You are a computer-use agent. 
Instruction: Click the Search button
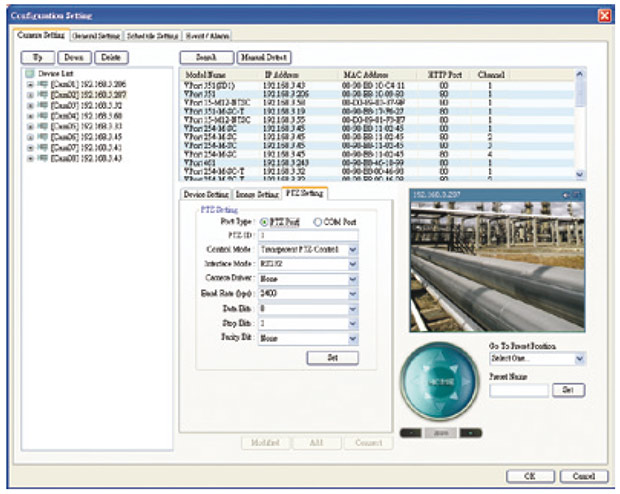pos(206,58)
